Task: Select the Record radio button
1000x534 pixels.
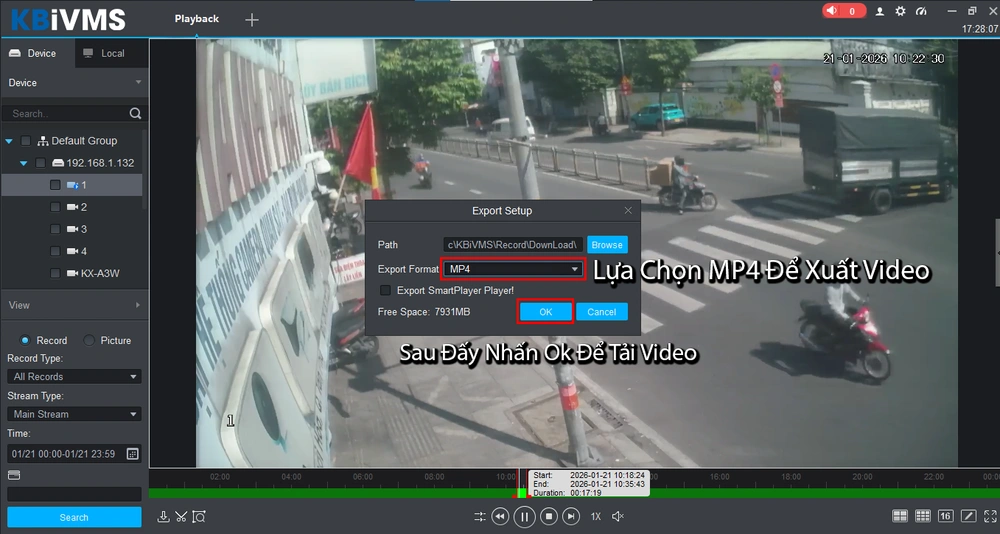Action: point(25,340)
